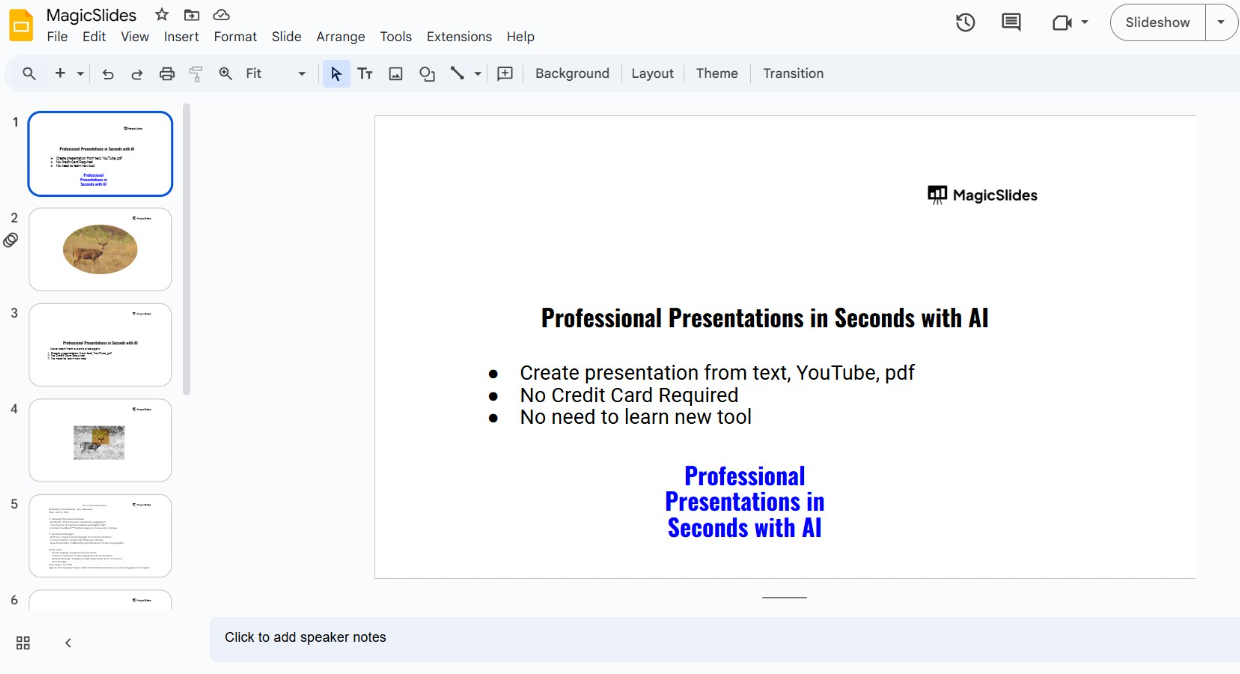Print the presentation using printer icon
The height and width of the screenshot is (674, 1240).
click(167, 74)
